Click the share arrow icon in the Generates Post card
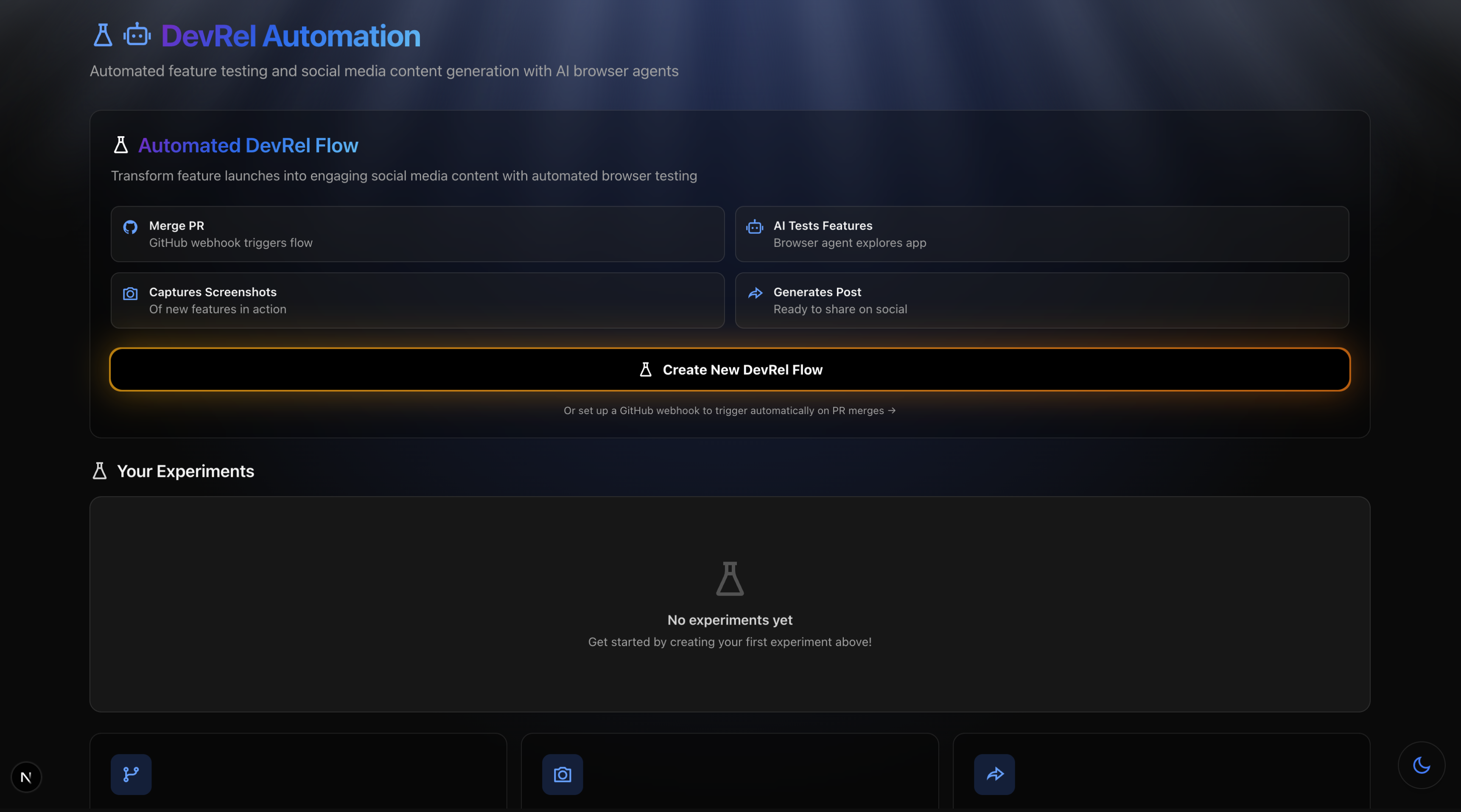The height and width of the screenshot is (812, 1461). 755,293
